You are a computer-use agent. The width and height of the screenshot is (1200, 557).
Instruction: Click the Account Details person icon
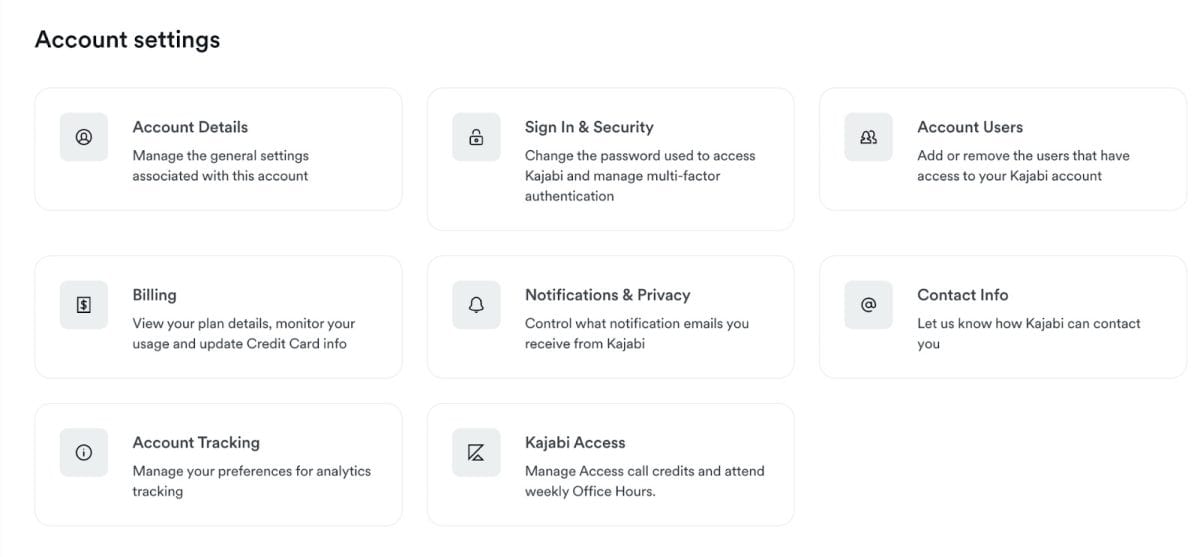84,137
